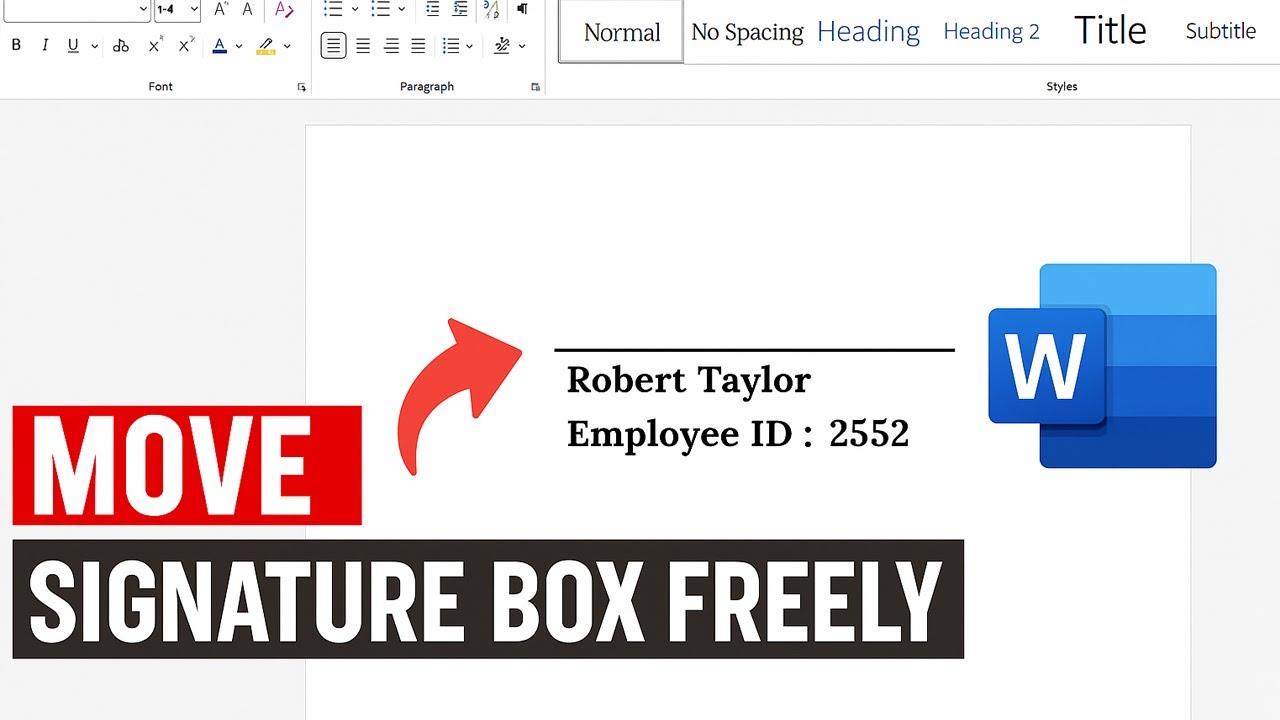1280x720 pixels.
Task: Expand the numbering library arrow
Action: 401,9
